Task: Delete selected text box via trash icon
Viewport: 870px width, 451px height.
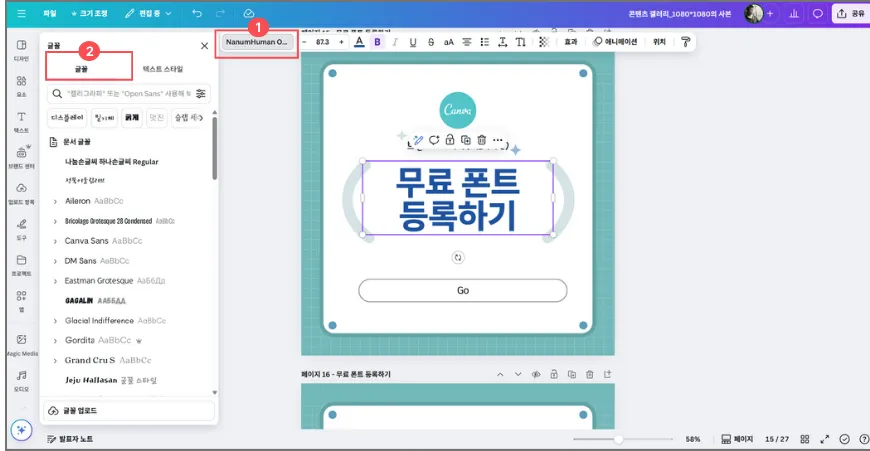Action: (x=482, y=140)
